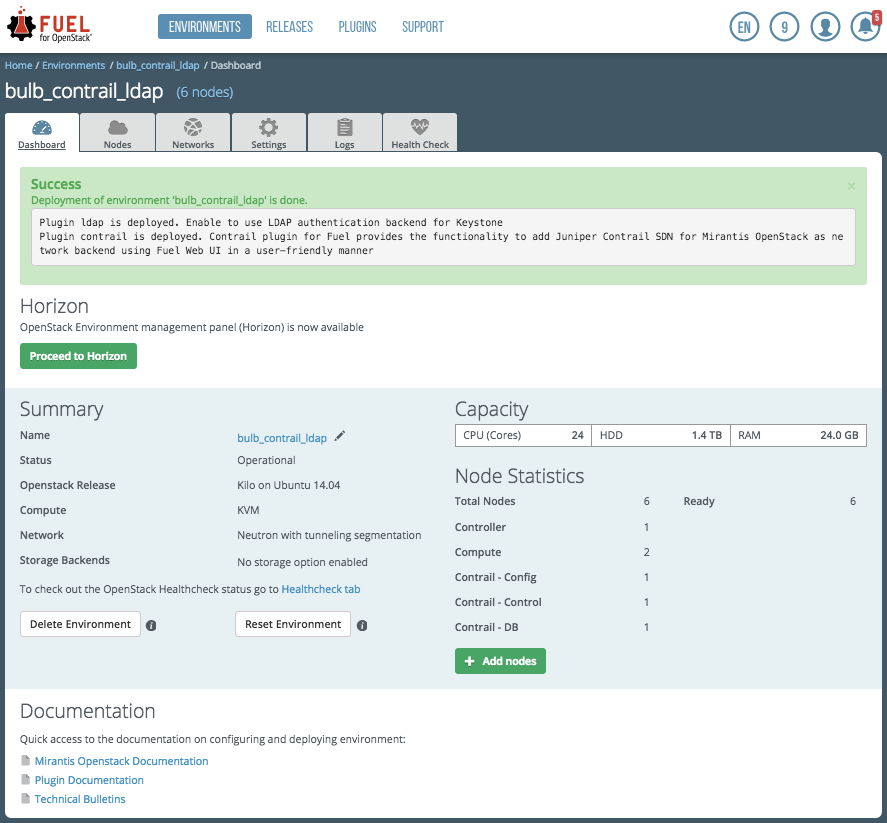Select the Dashboard tab label
Screen dimensions: 887x823
[42, 145]
